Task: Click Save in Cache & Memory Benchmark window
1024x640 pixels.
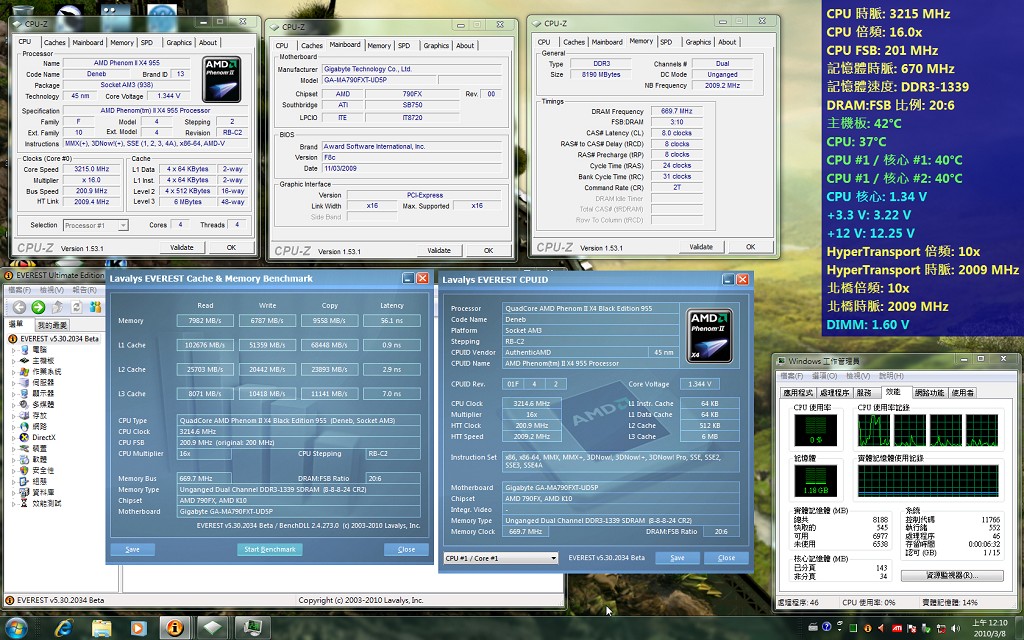Action: click(133, 550)
